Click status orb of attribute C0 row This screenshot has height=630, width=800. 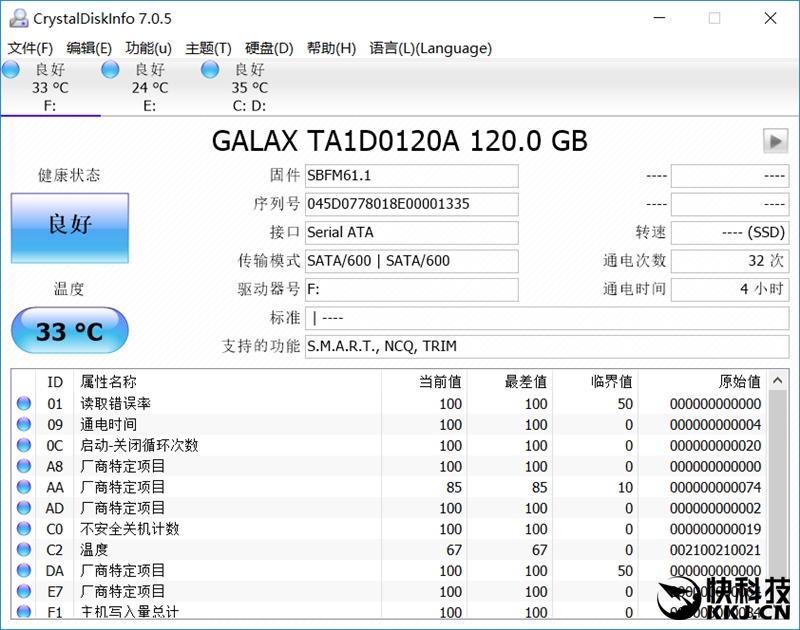[x=24, y=529]
